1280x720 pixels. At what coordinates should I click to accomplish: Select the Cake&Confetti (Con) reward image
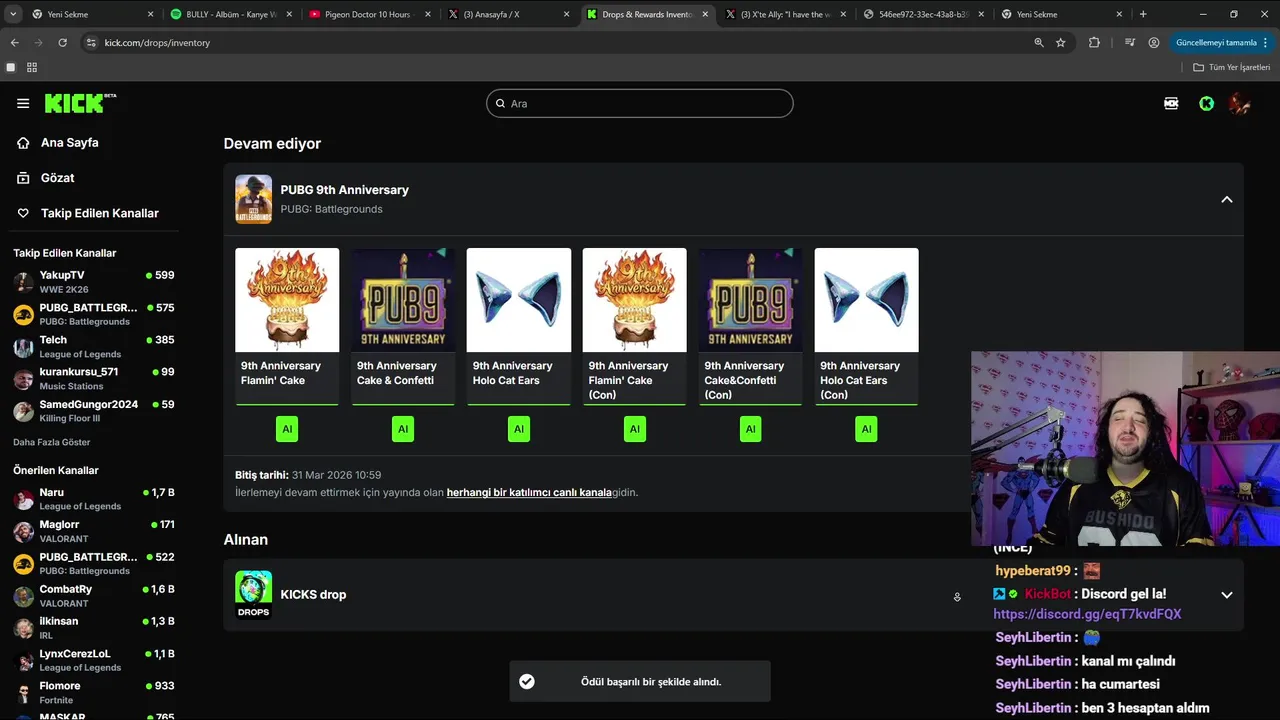point(750,300)
